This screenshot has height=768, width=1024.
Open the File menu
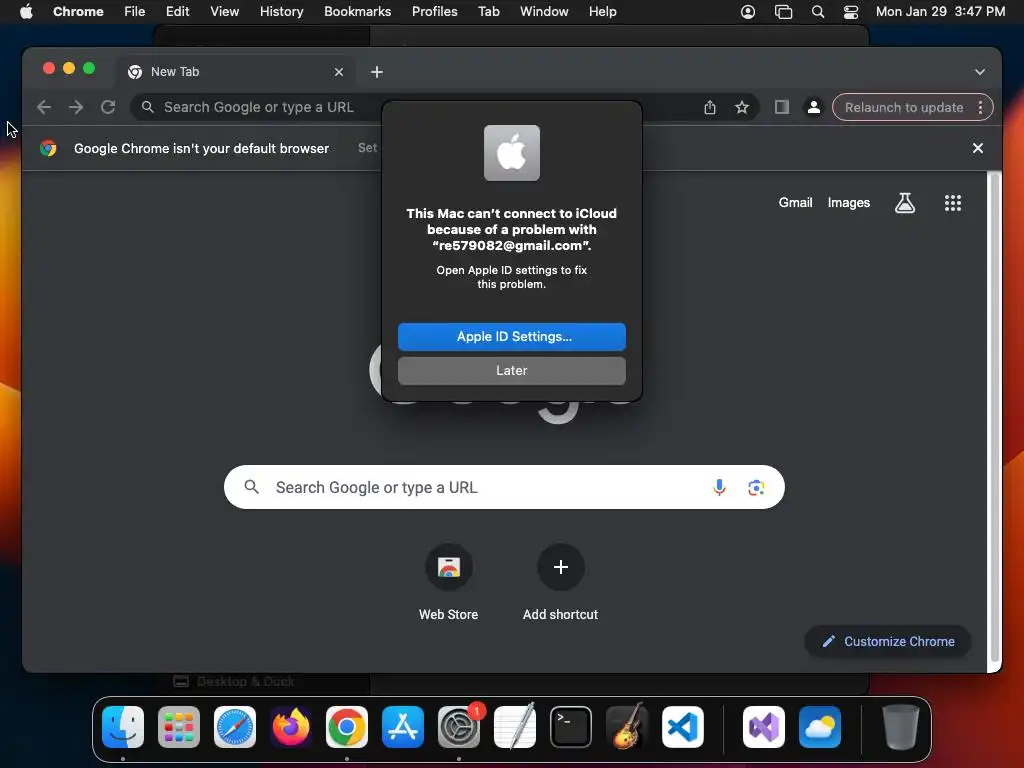point(135,12)
